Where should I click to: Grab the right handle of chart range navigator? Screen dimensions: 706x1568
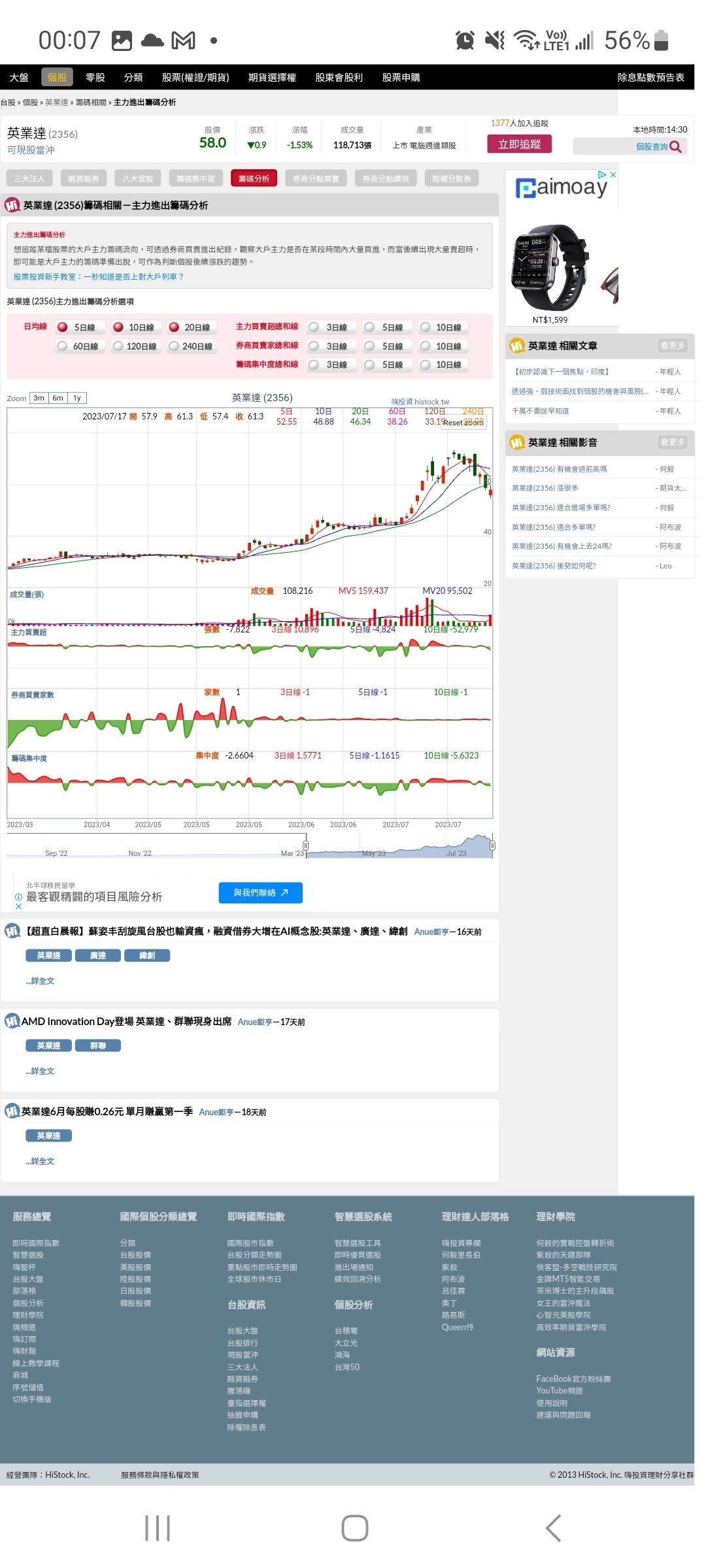point(492,845)
